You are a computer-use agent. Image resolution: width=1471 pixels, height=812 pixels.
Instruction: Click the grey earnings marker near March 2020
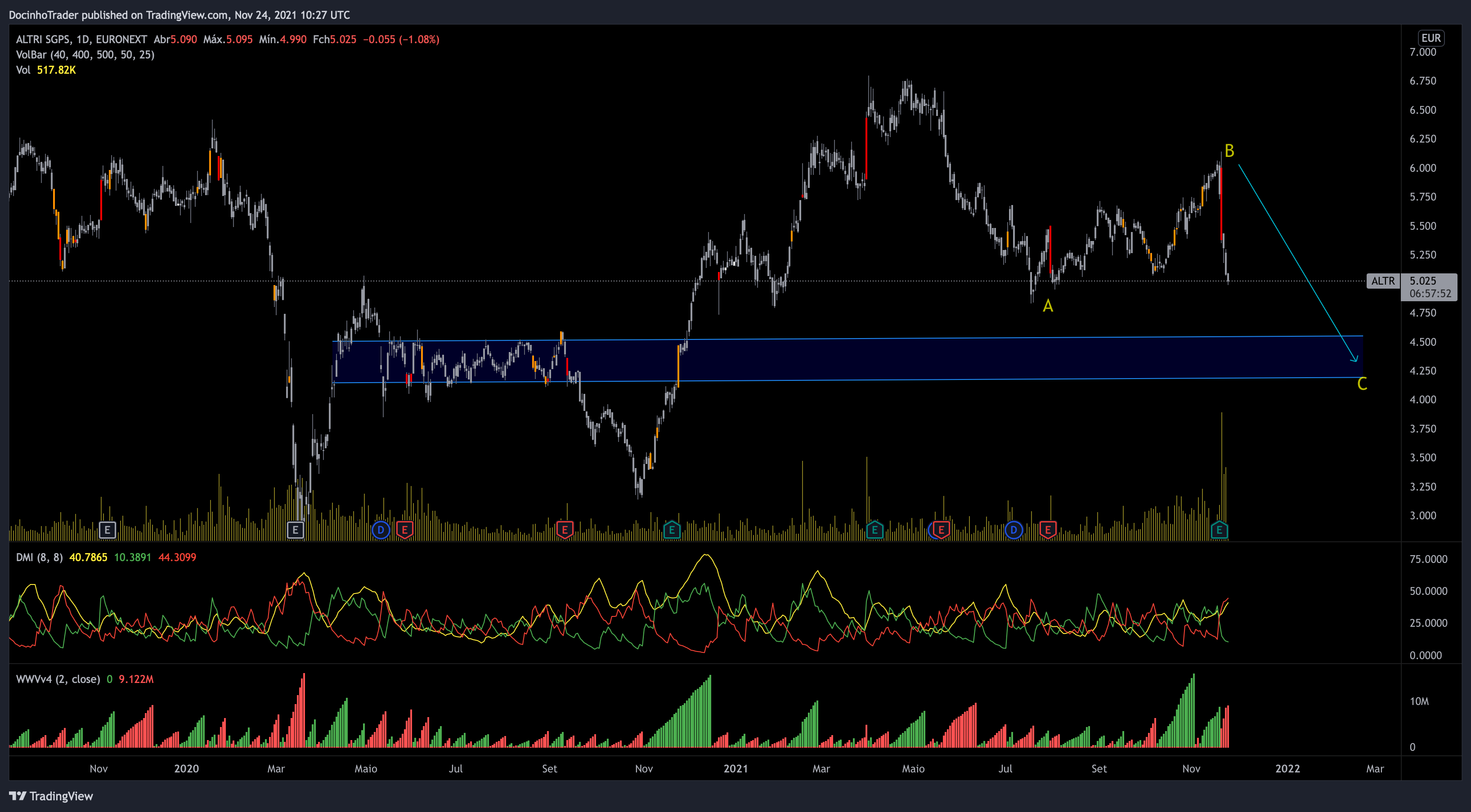tap(295, 530)
